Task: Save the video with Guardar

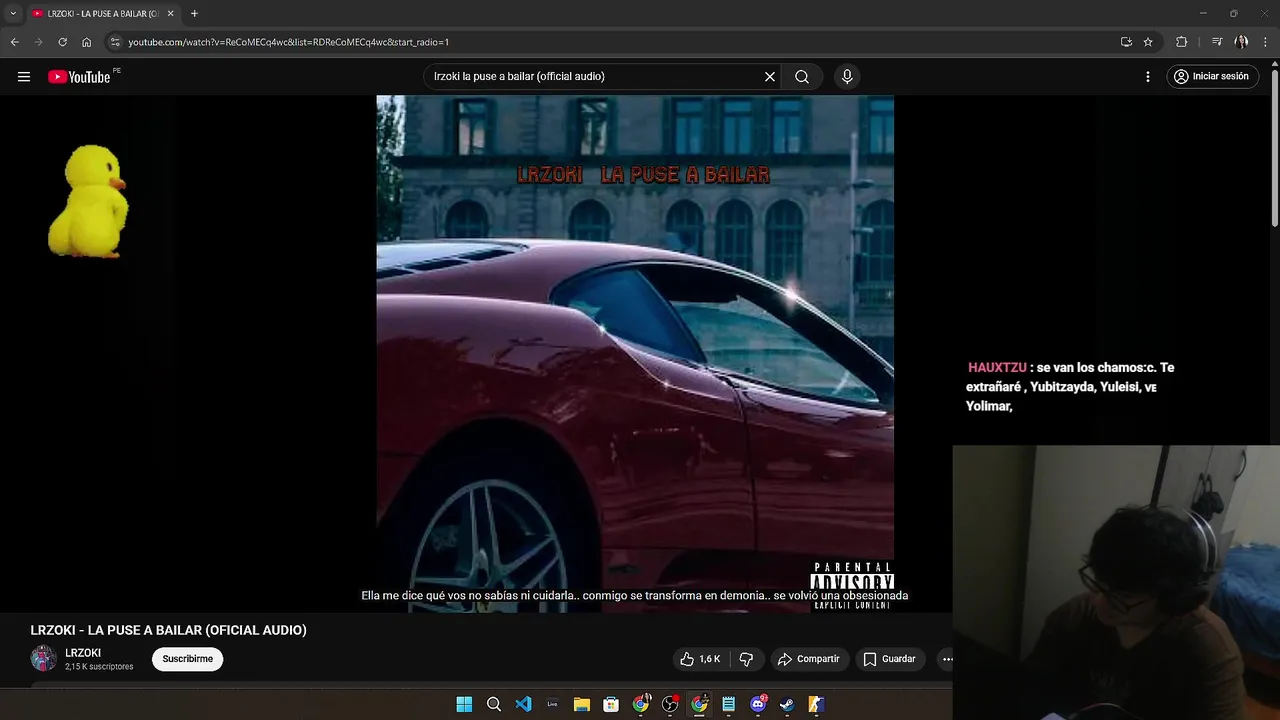Action: [x=889, y=659]
